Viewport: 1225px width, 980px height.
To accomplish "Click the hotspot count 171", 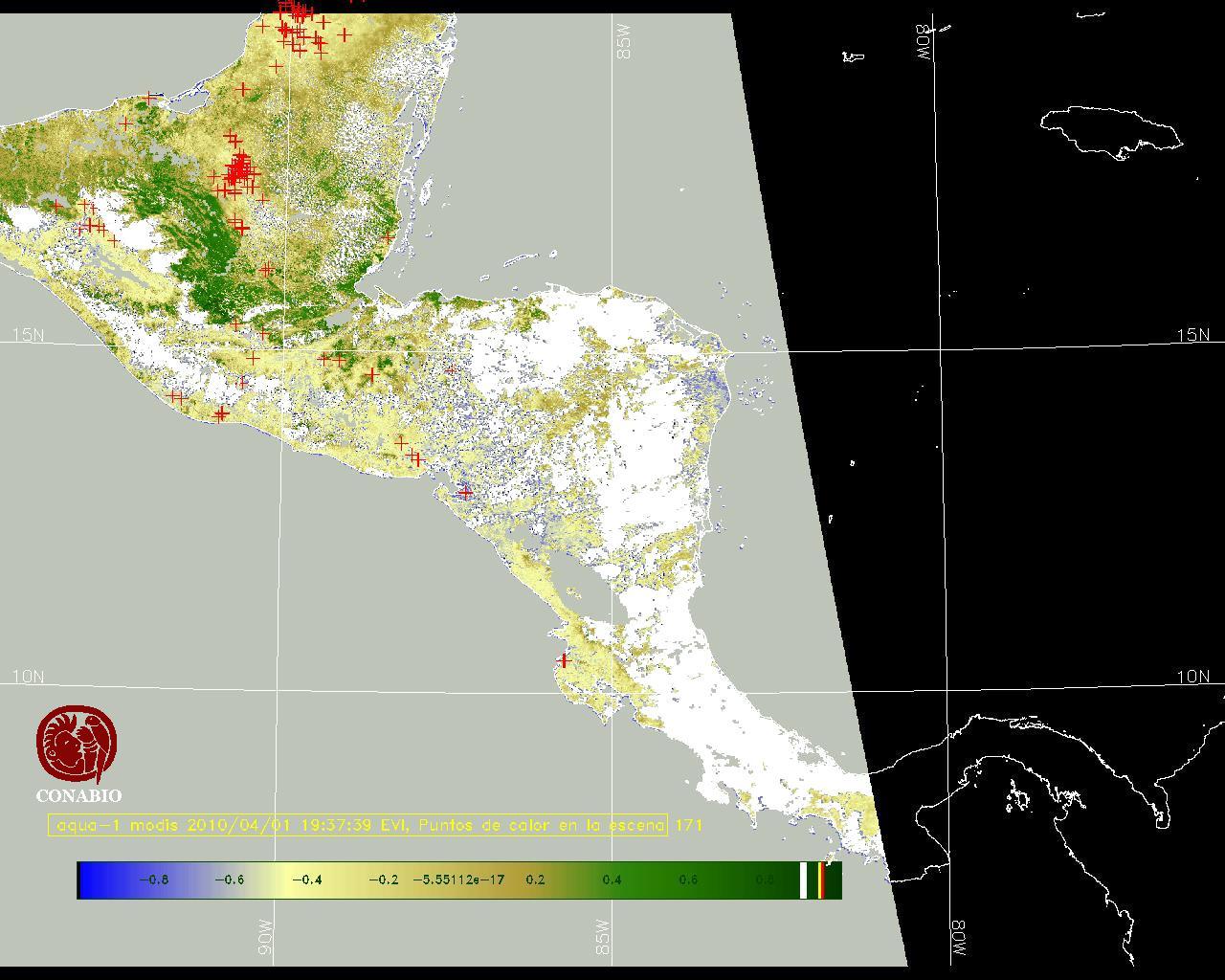I will point(689,825).
